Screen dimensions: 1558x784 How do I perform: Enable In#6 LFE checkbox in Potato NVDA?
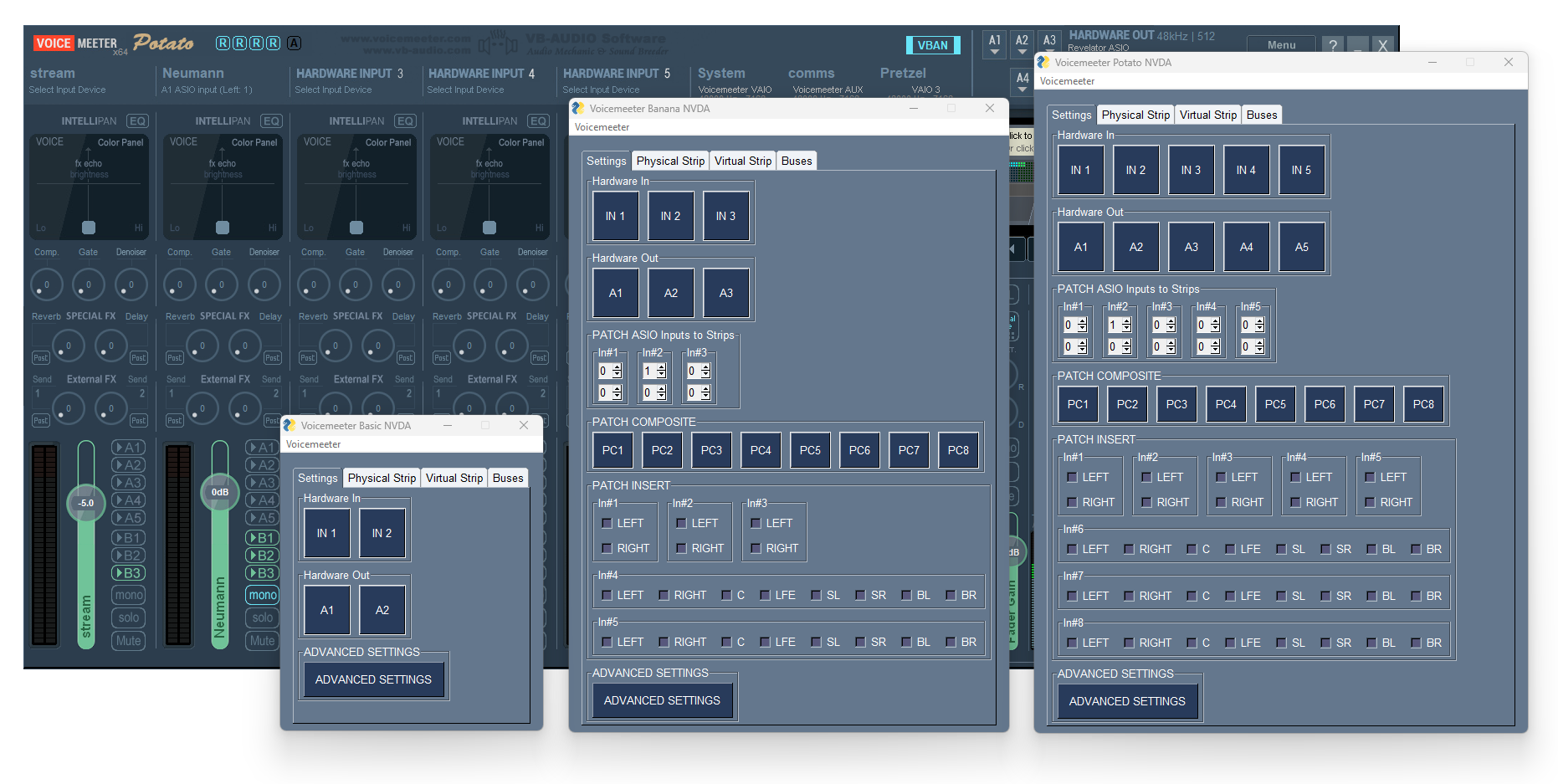1230,549
